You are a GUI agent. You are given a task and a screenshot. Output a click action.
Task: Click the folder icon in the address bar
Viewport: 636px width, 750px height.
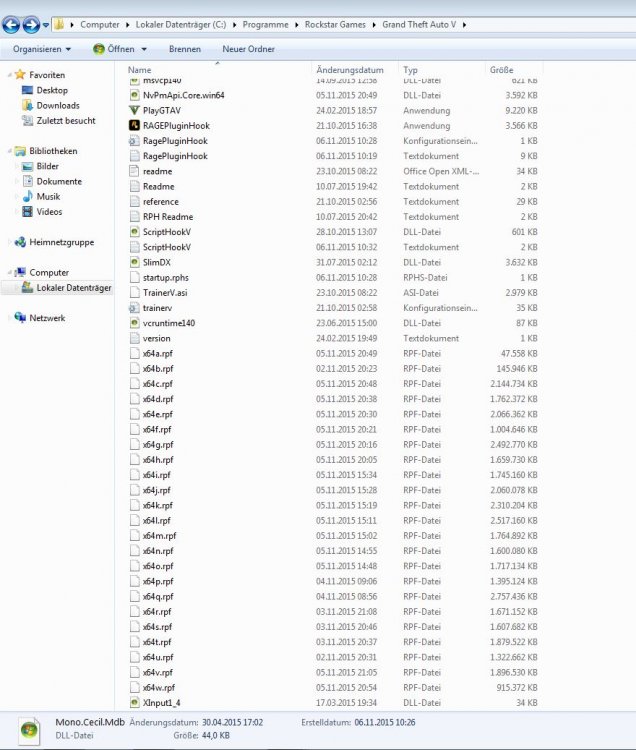tap(59, 24)
